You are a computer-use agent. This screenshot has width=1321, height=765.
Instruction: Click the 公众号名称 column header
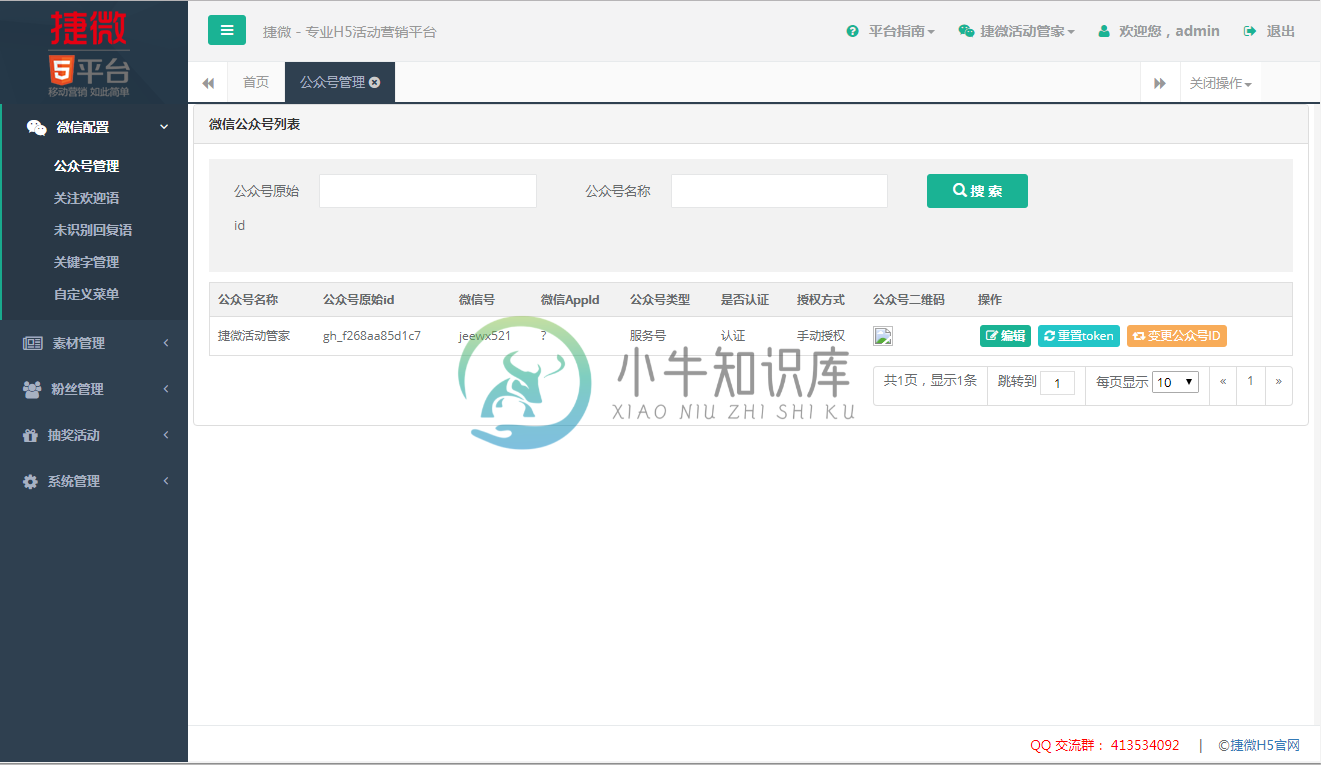(x=248, y=300)
